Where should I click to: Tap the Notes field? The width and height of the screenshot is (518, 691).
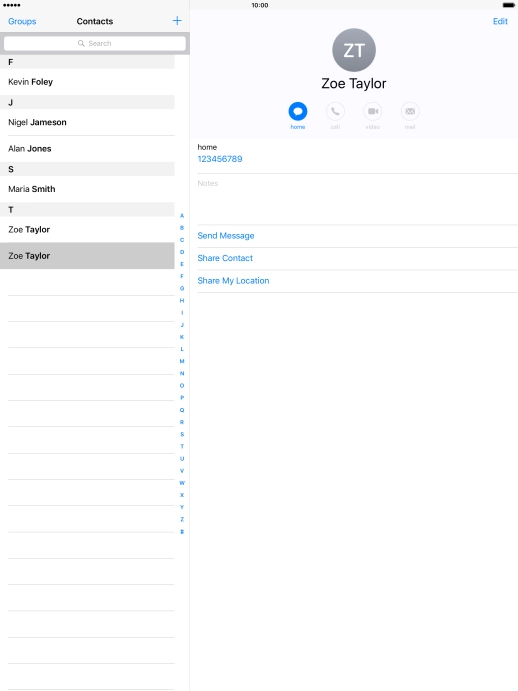pos(358,199)
